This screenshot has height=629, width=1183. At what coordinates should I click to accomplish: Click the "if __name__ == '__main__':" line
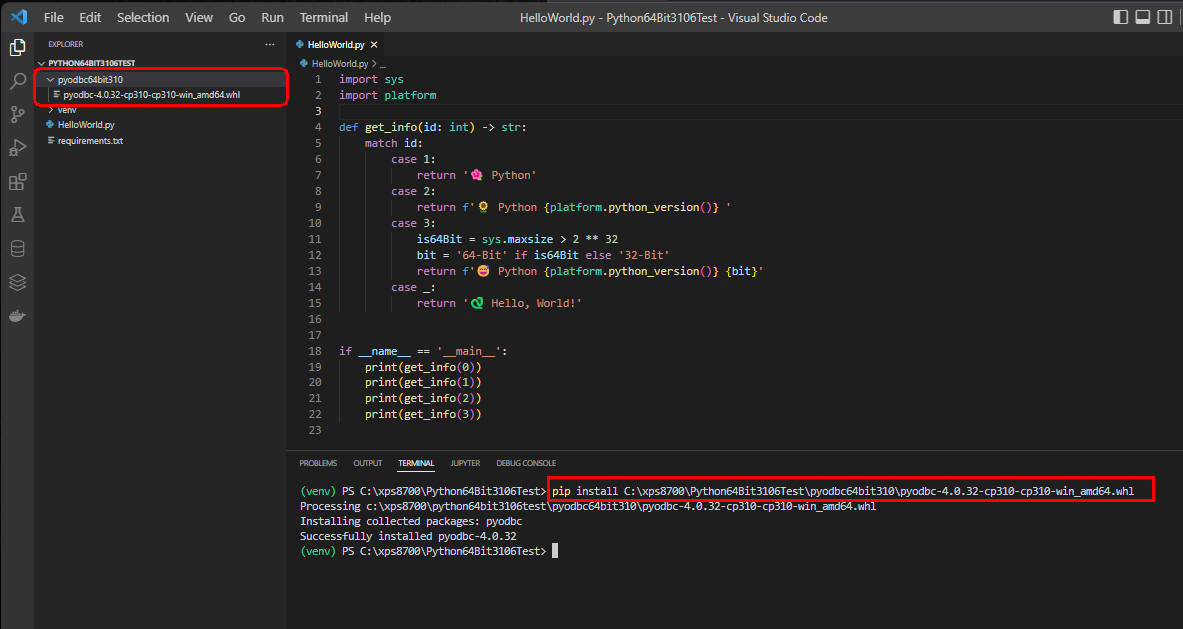pyautogui.click(x=423, y=351)
